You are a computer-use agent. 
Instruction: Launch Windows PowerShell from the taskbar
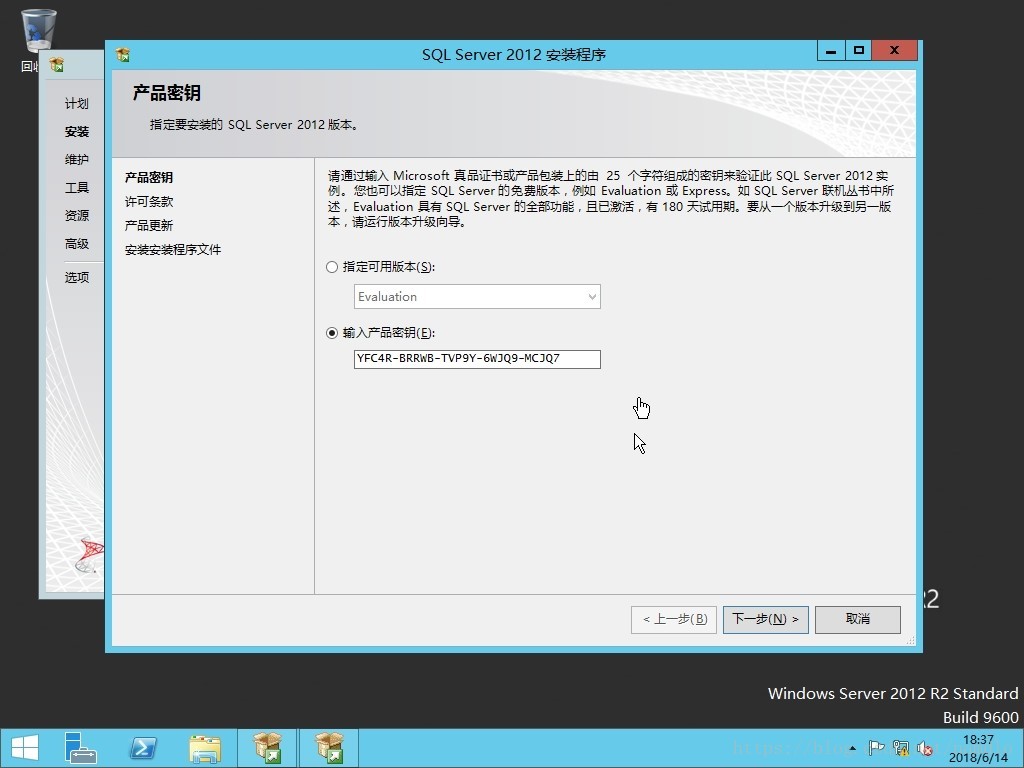point(143,748)
